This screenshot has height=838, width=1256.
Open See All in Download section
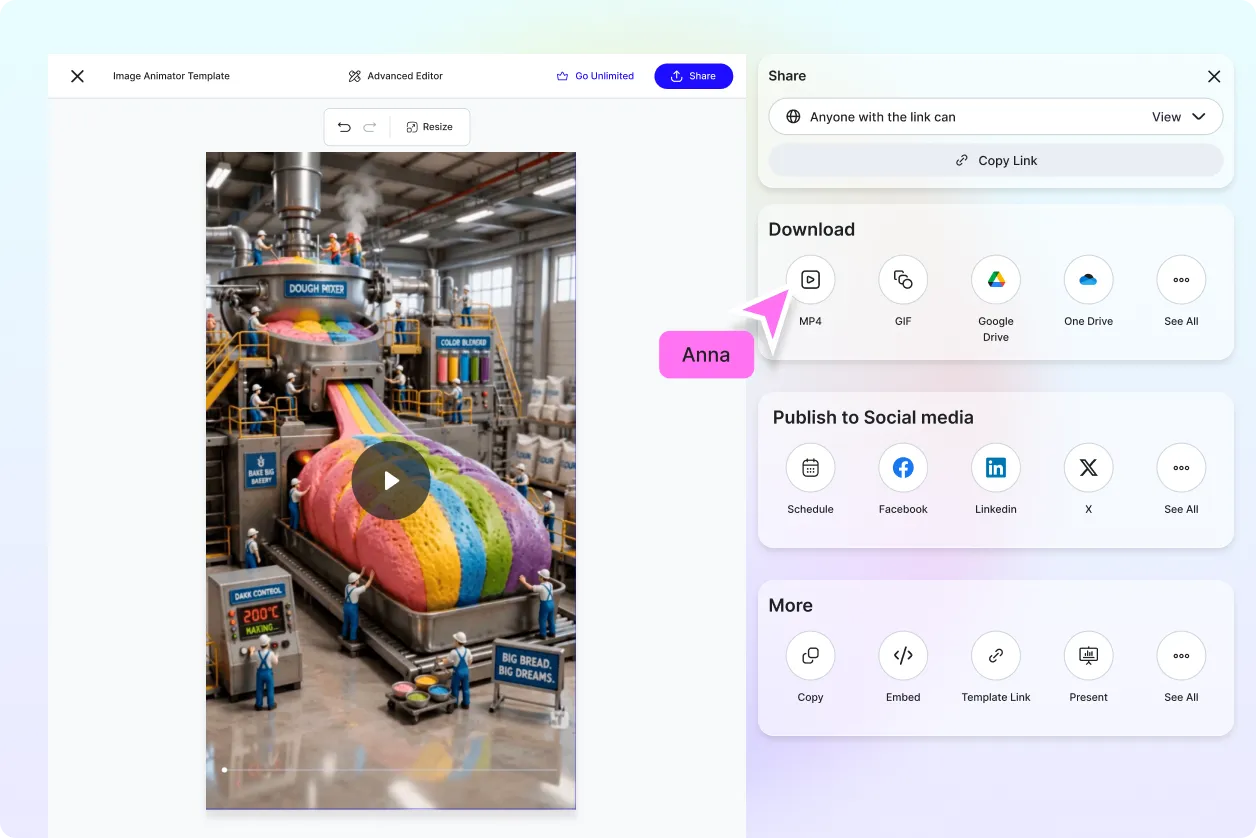pyautogui.click(x=1181, y=280)
